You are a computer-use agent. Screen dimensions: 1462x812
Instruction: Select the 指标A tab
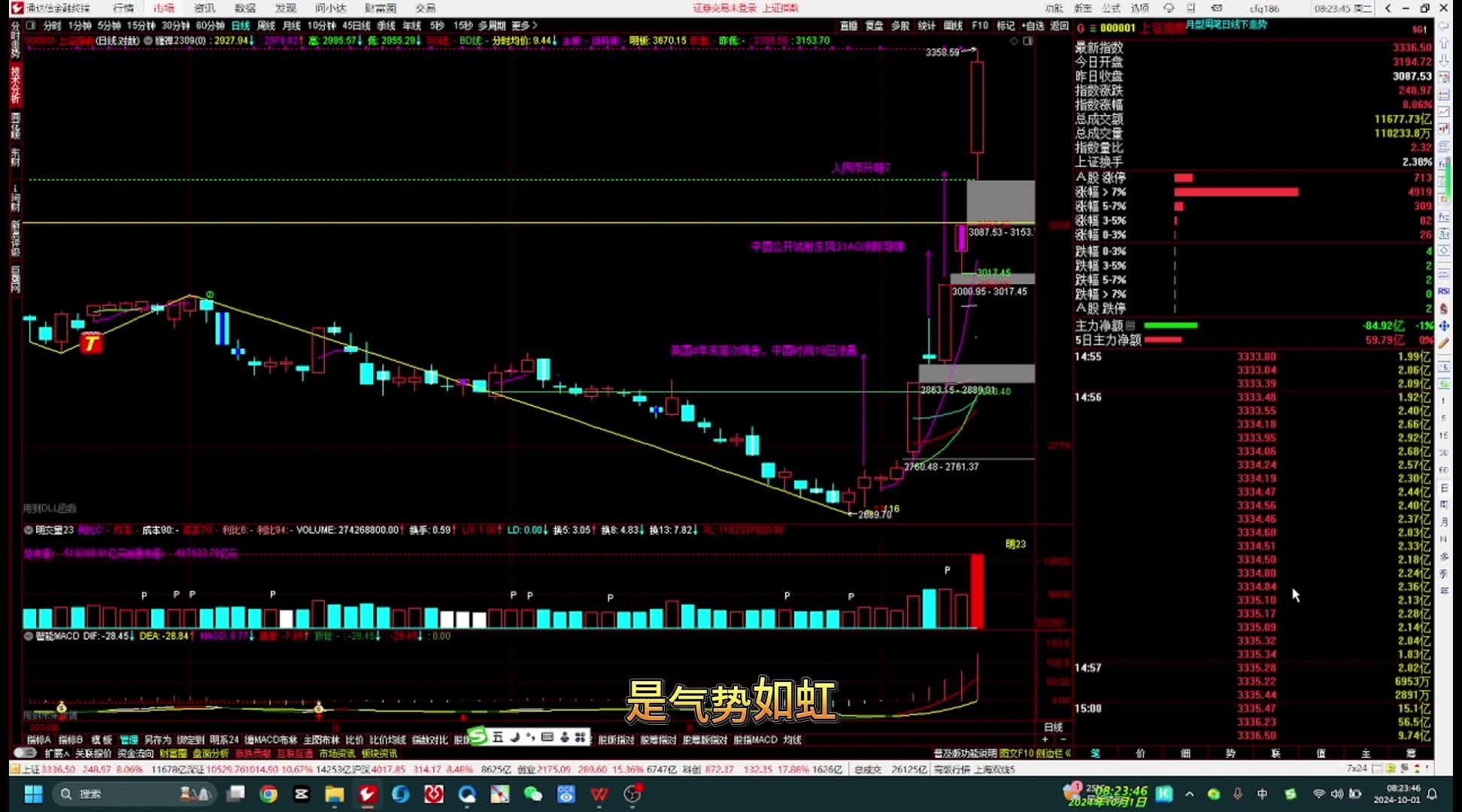point(39,740)
